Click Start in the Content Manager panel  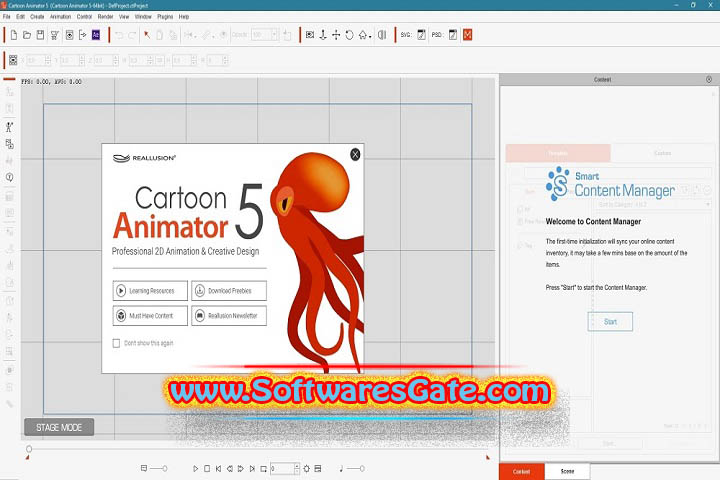pos(610,322)
